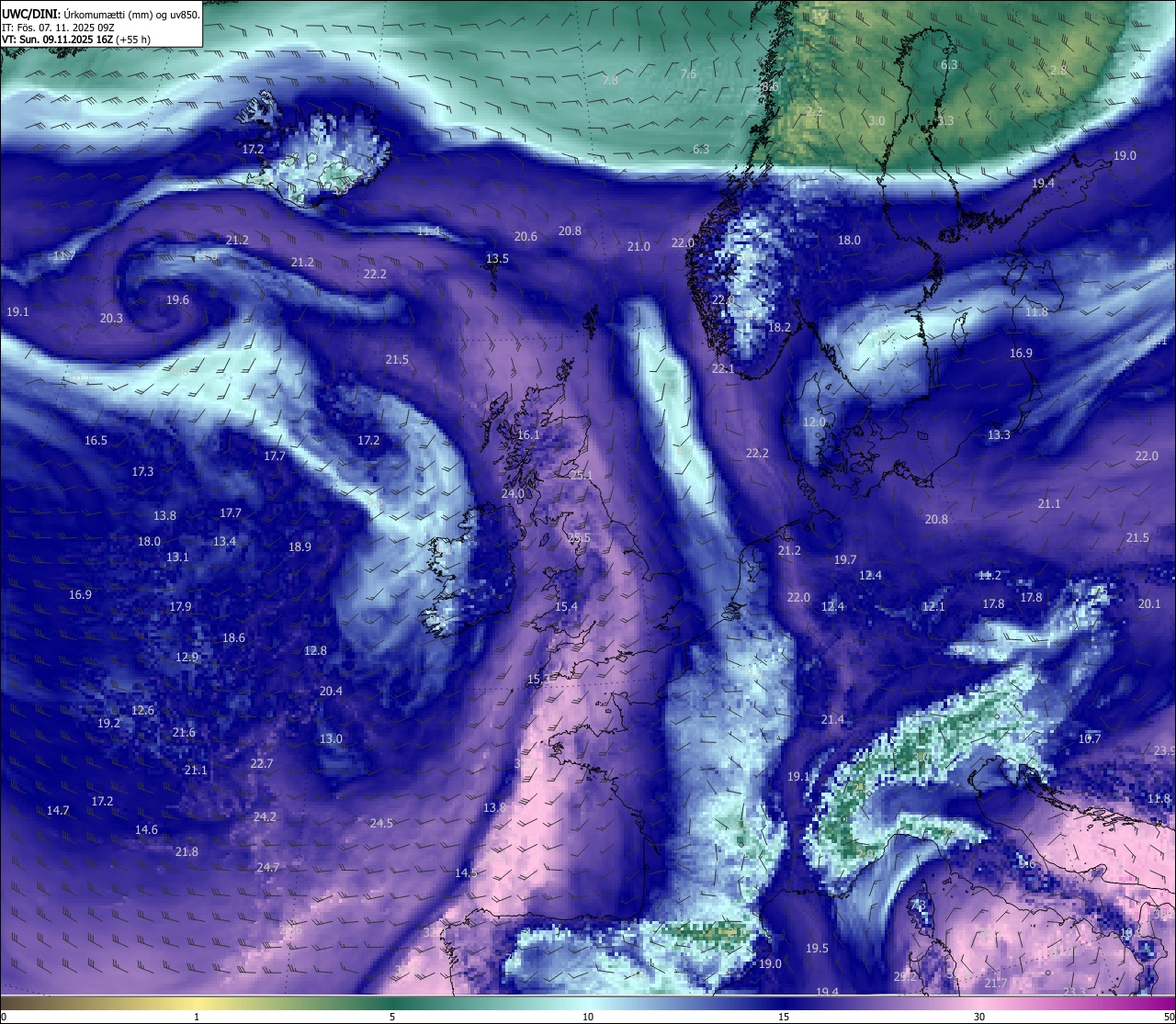This screenshot has width=1176, height=1024.
Task: Click the 18.9 value west of Ireland
Action: (x=300, y=547)
